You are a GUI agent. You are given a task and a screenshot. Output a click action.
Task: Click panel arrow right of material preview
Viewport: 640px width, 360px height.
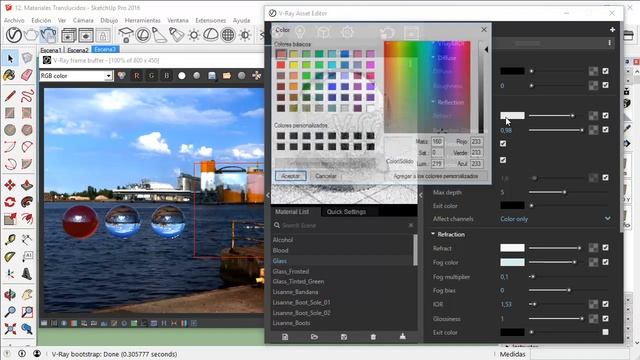click(x=421, y=195)
